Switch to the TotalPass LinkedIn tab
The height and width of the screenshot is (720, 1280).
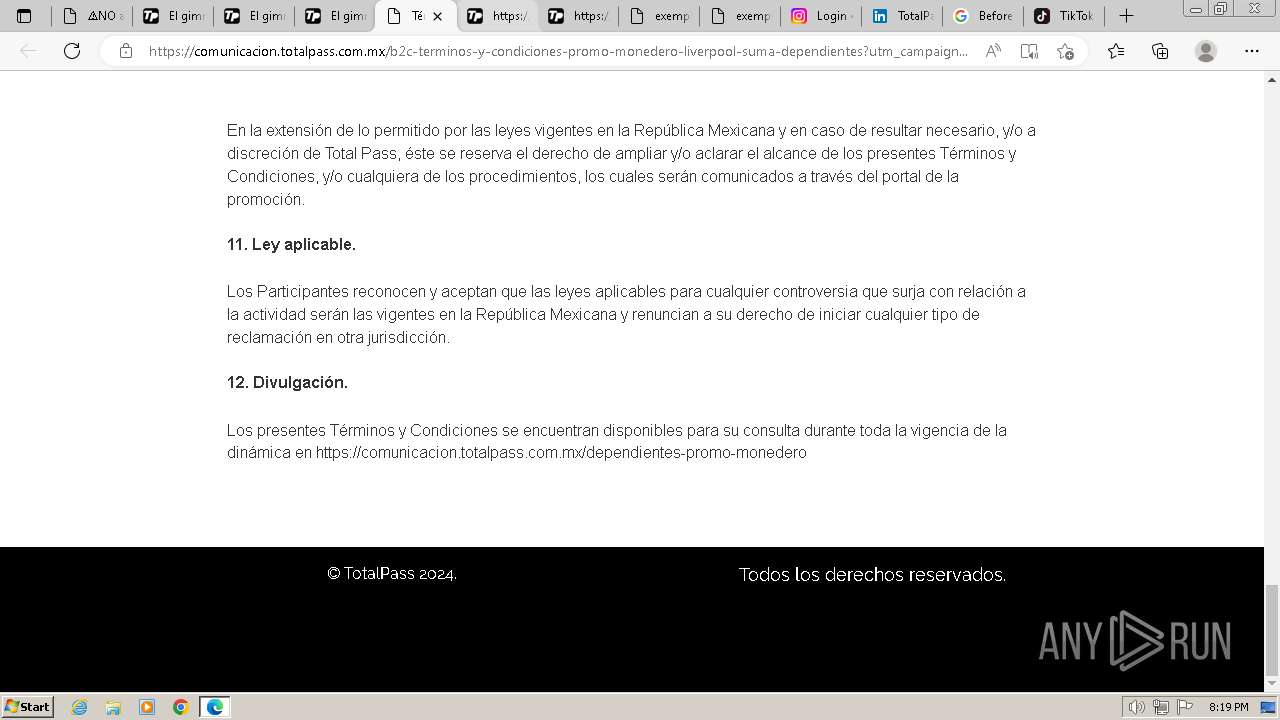901,16
